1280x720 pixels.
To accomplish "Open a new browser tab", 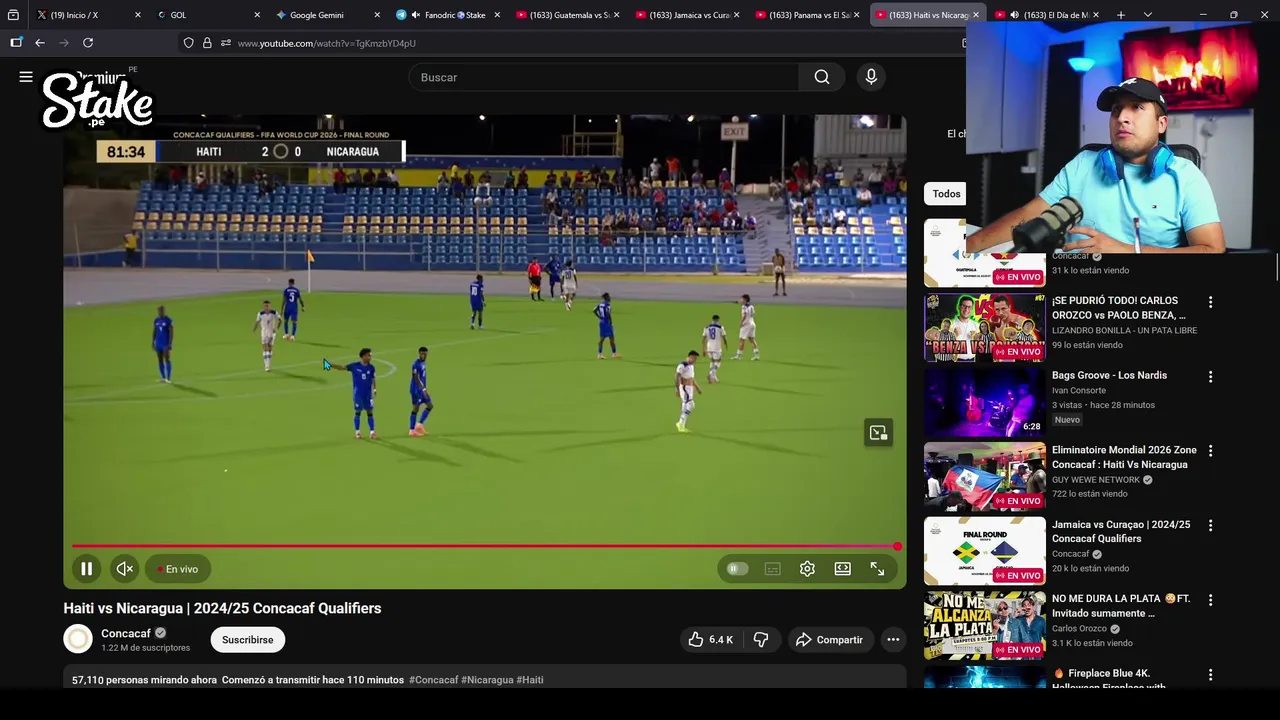I will 1121,15.
